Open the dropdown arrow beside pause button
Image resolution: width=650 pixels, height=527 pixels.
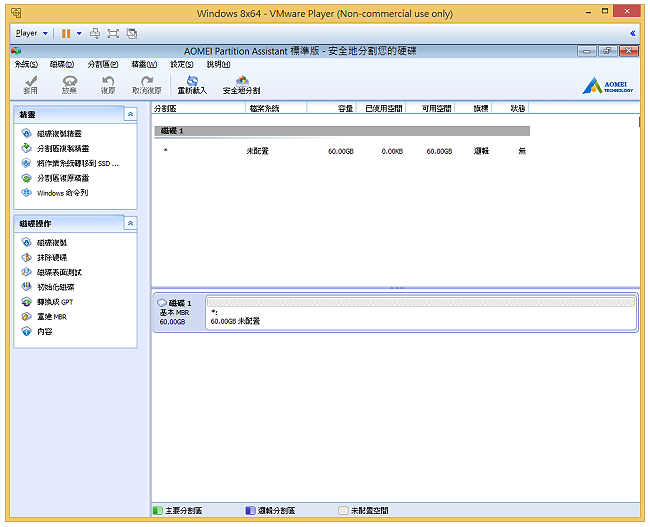point(79,34)
